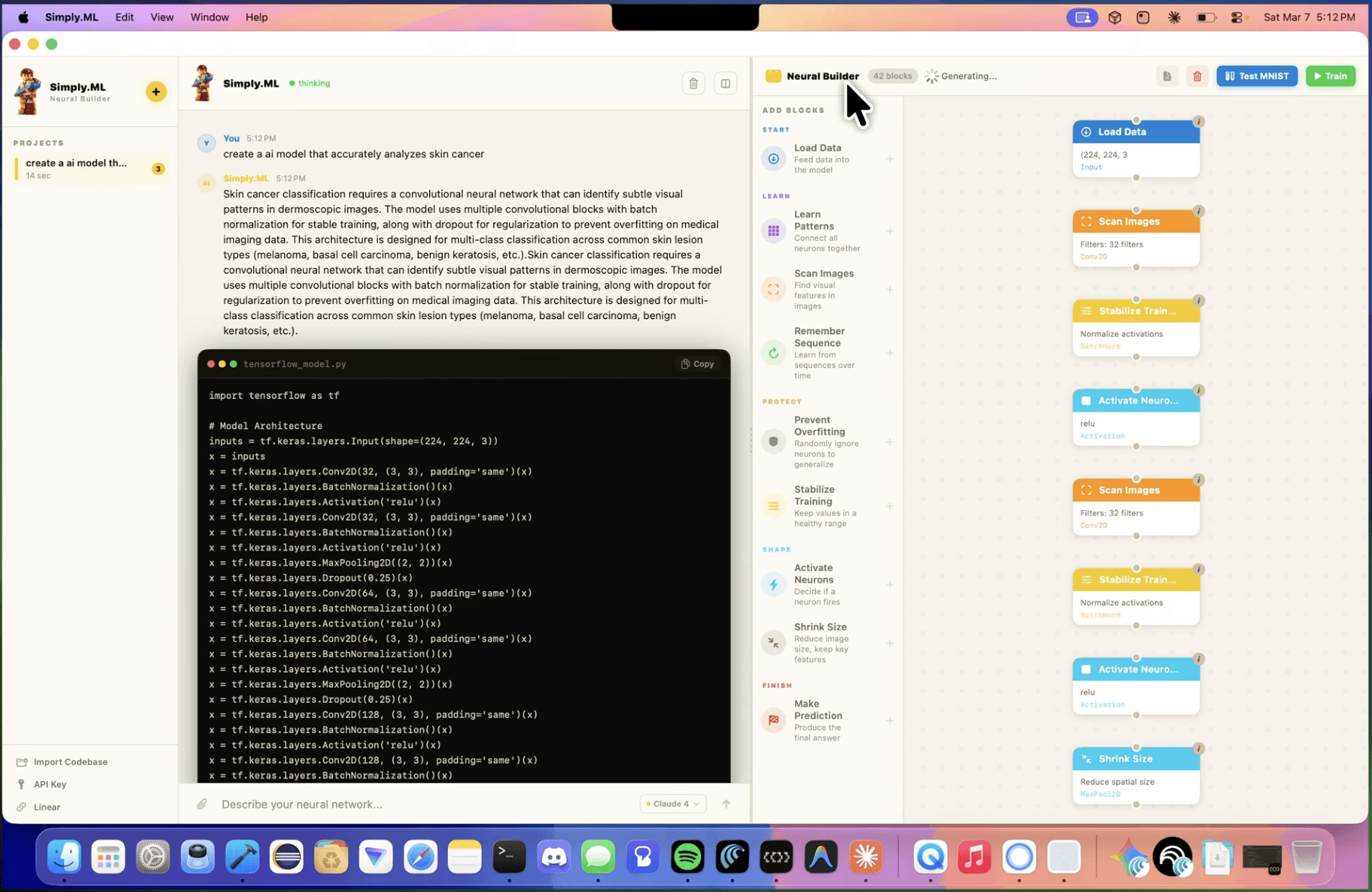
Task: Launch Spotify from the Dock
Action: [x=687, y=857]
